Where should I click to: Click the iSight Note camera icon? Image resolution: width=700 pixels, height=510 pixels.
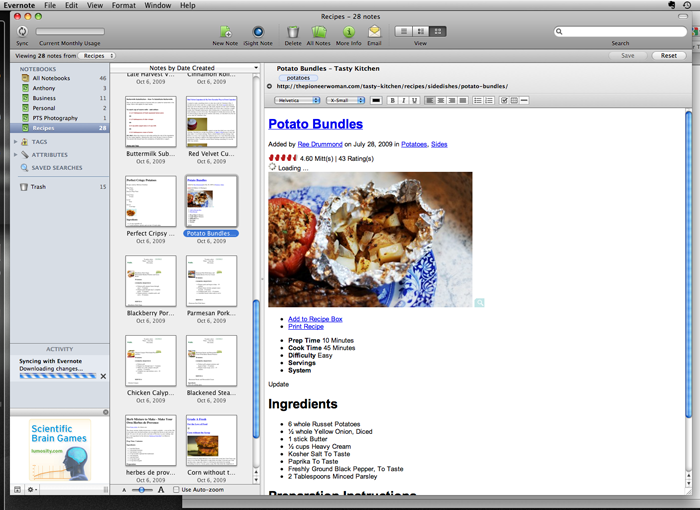[258, 32]
